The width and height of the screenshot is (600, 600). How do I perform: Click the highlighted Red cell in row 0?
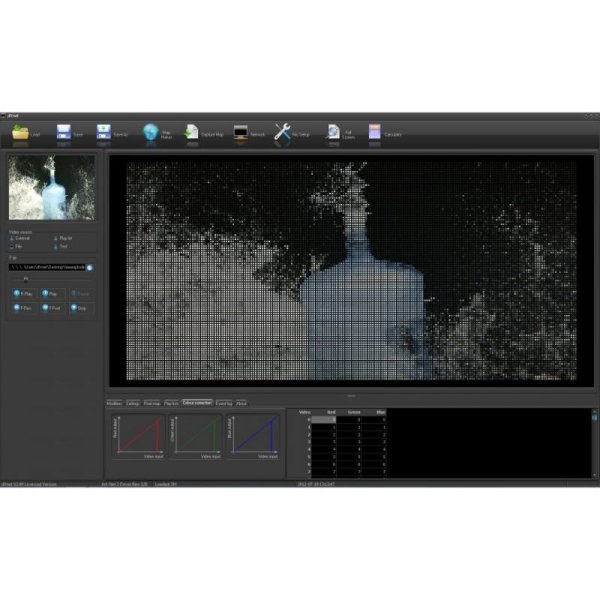click(x=324, y=420)
